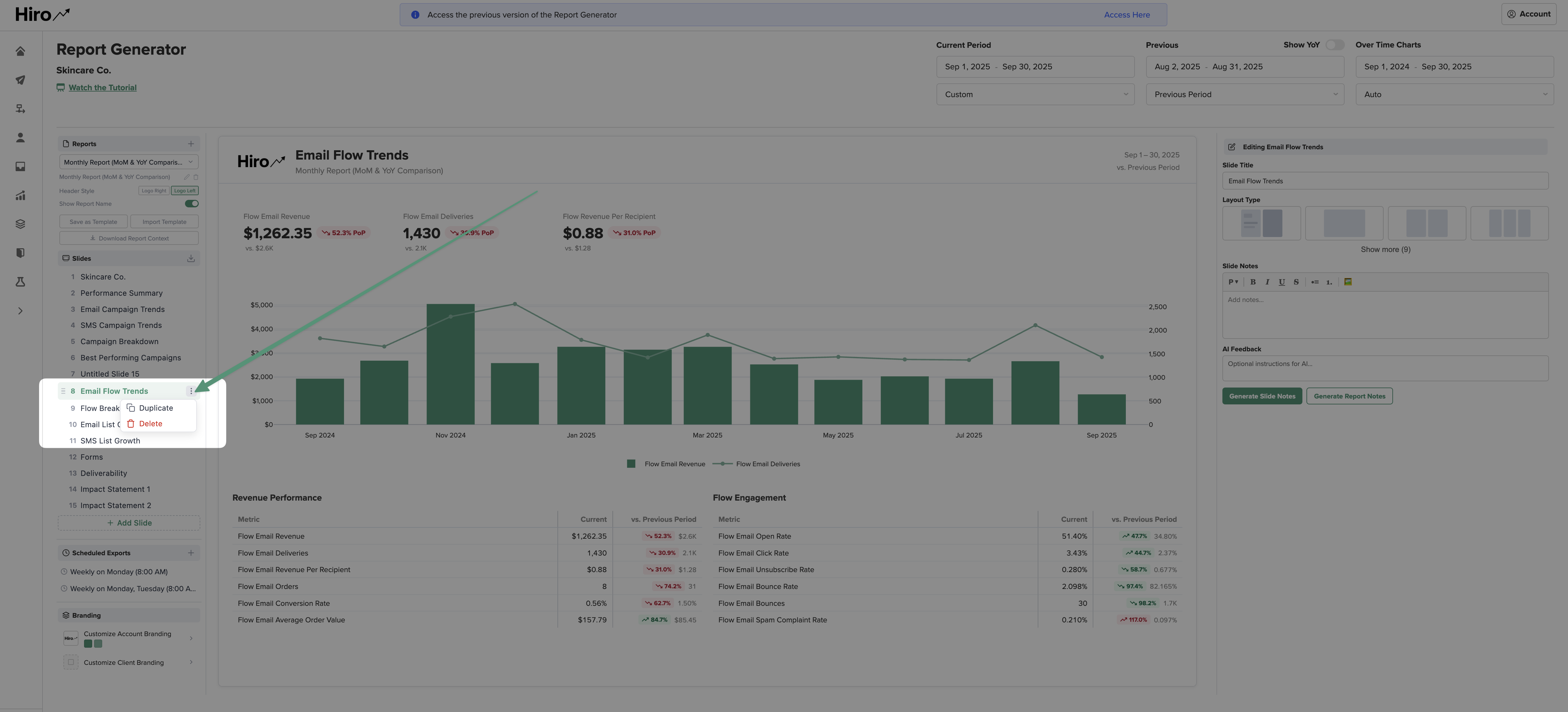
Task: Select the Performance Summary slide
Action: (x=121, y=293)
